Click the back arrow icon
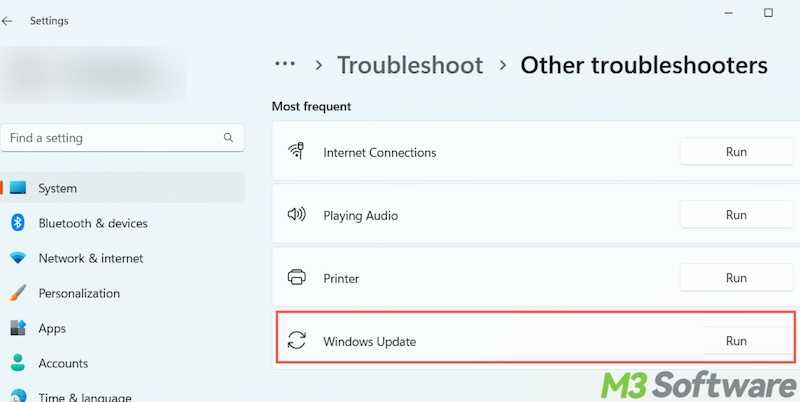 (x=7, y=21)
